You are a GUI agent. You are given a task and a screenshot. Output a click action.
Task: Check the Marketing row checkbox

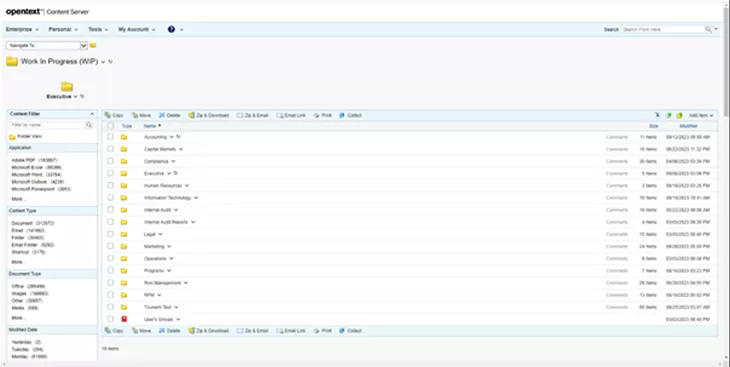[110, 246]
